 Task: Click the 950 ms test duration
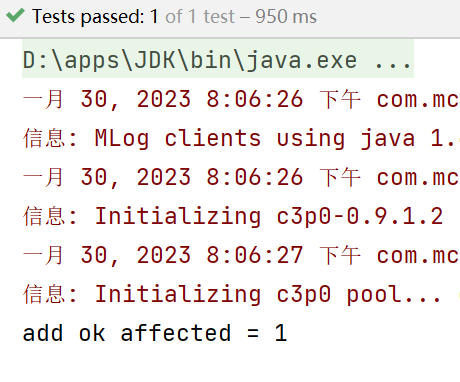(286, 16)
